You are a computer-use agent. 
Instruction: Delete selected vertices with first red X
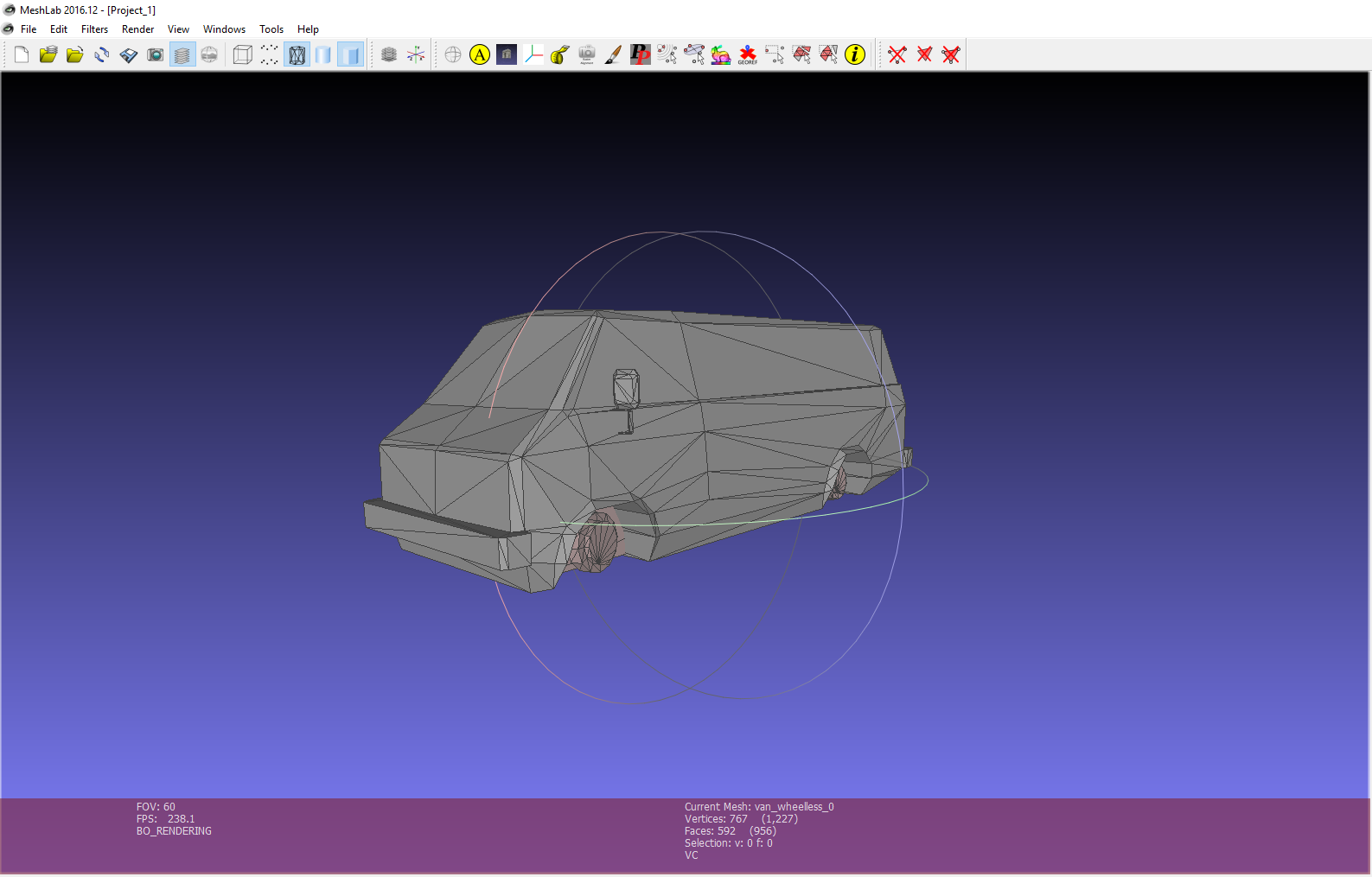897,55
